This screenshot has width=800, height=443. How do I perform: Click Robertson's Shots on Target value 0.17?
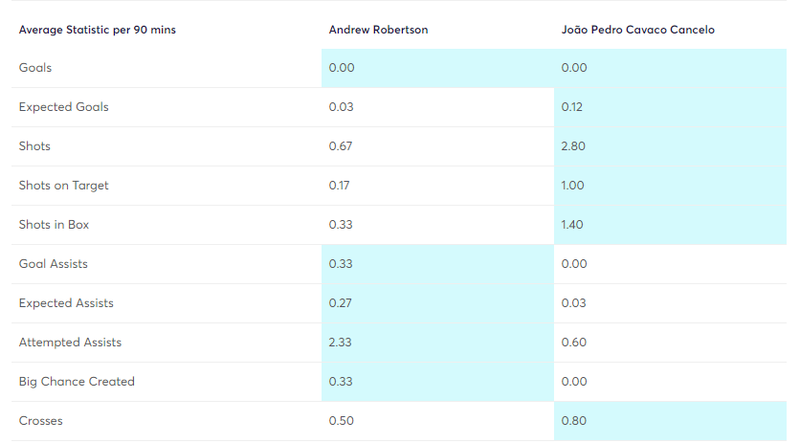pyautogui.click(x=339, y=185)
